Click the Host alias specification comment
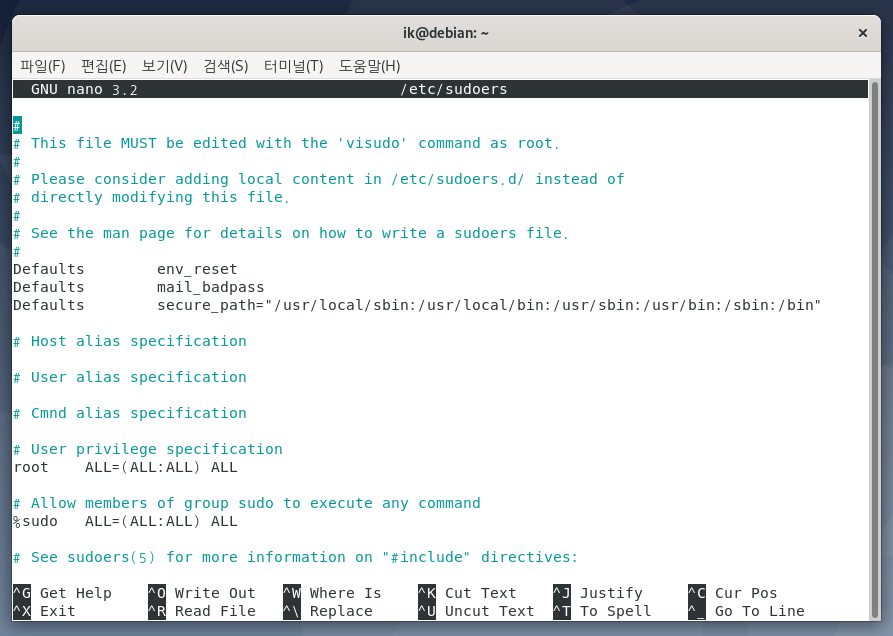 [x=130, y=342]
